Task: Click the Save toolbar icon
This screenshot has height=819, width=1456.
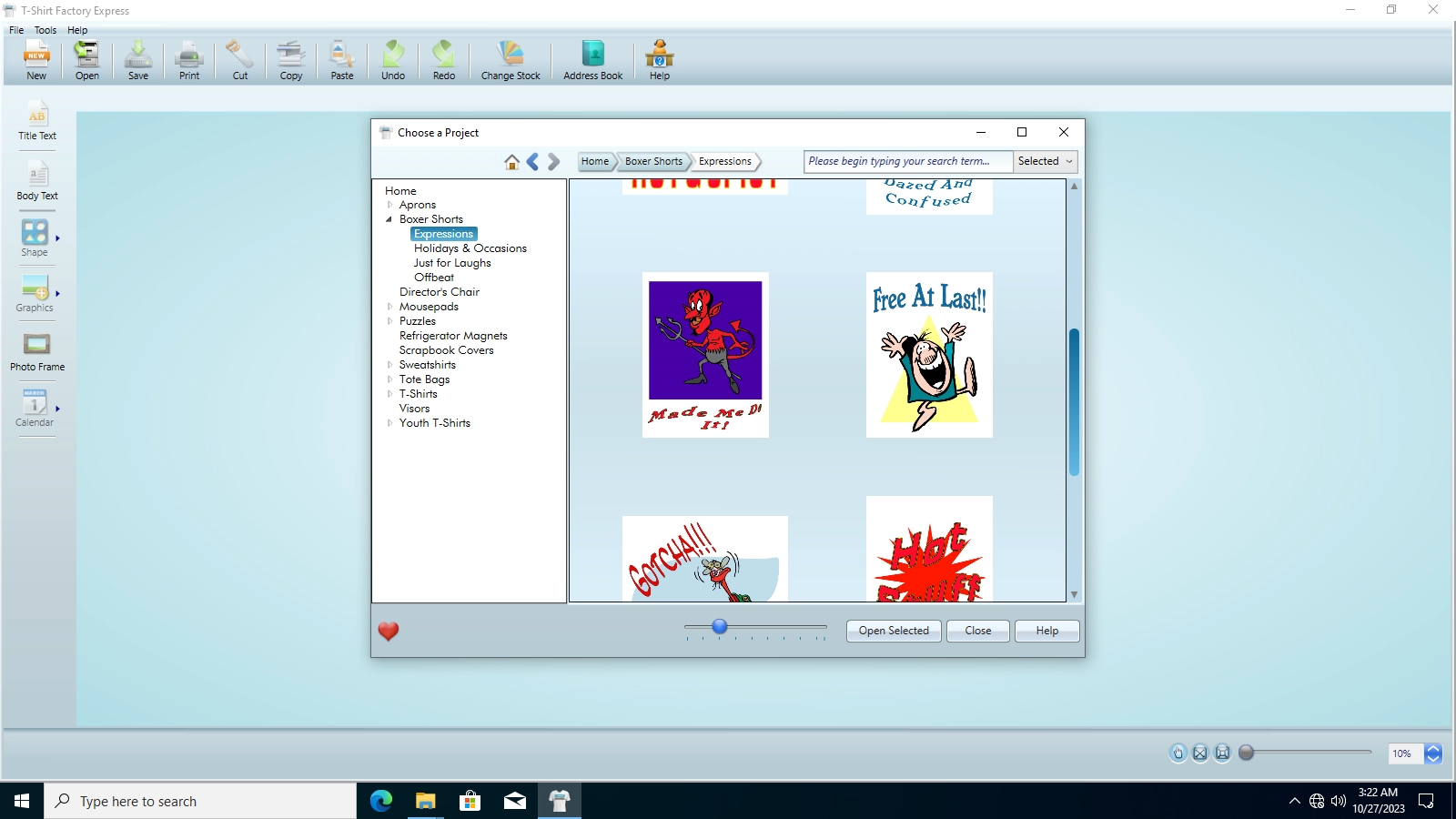Action: tap(138, 60)
